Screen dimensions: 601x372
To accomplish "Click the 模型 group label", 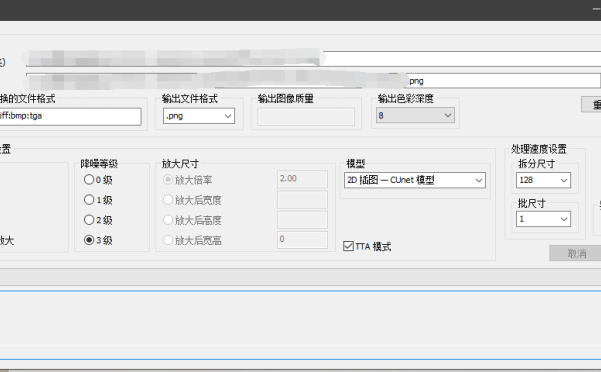I will point(355,164).
